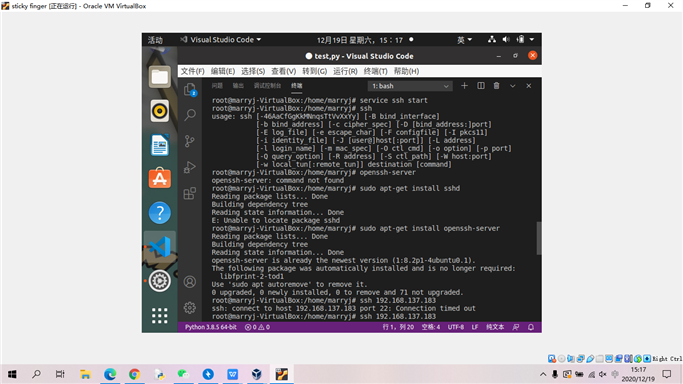Change encoding via UTF-8 status item

pyautogui.click(x=456, y=327)
